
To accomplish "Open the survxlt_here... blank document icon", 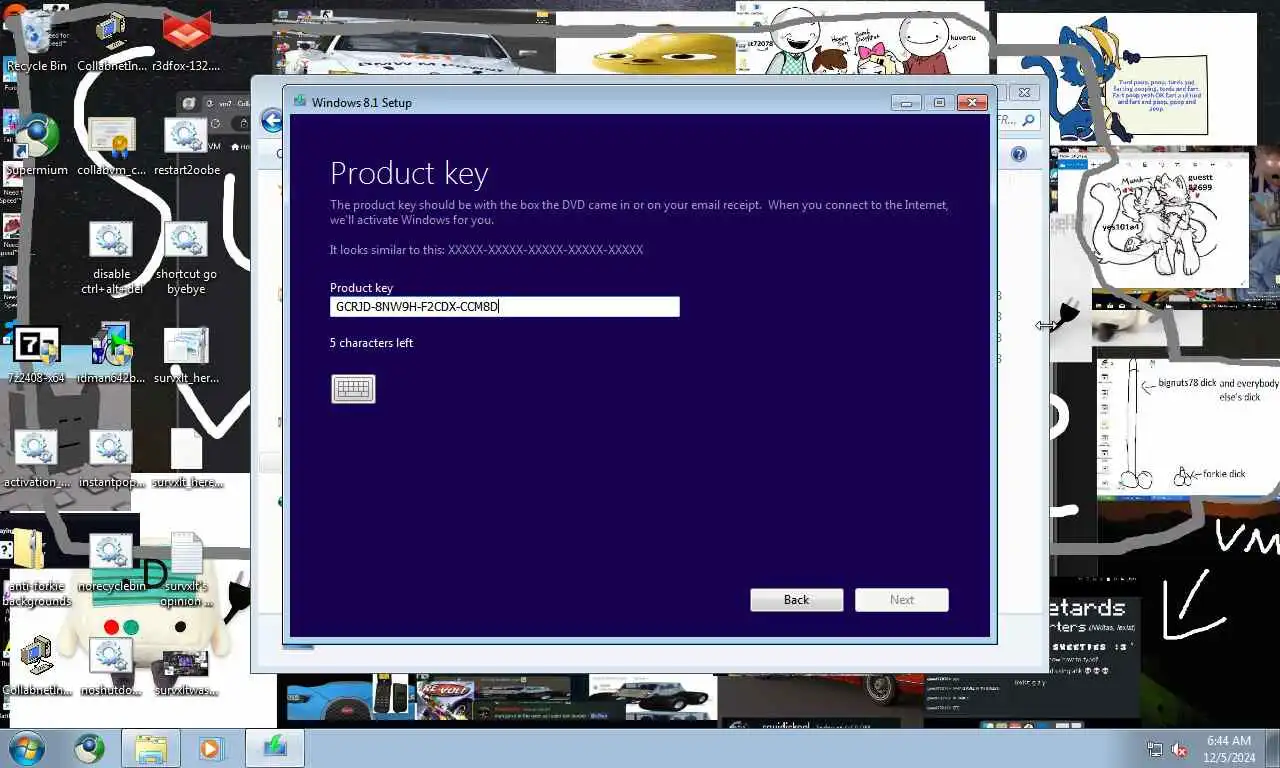I will [x=186, y=458].
